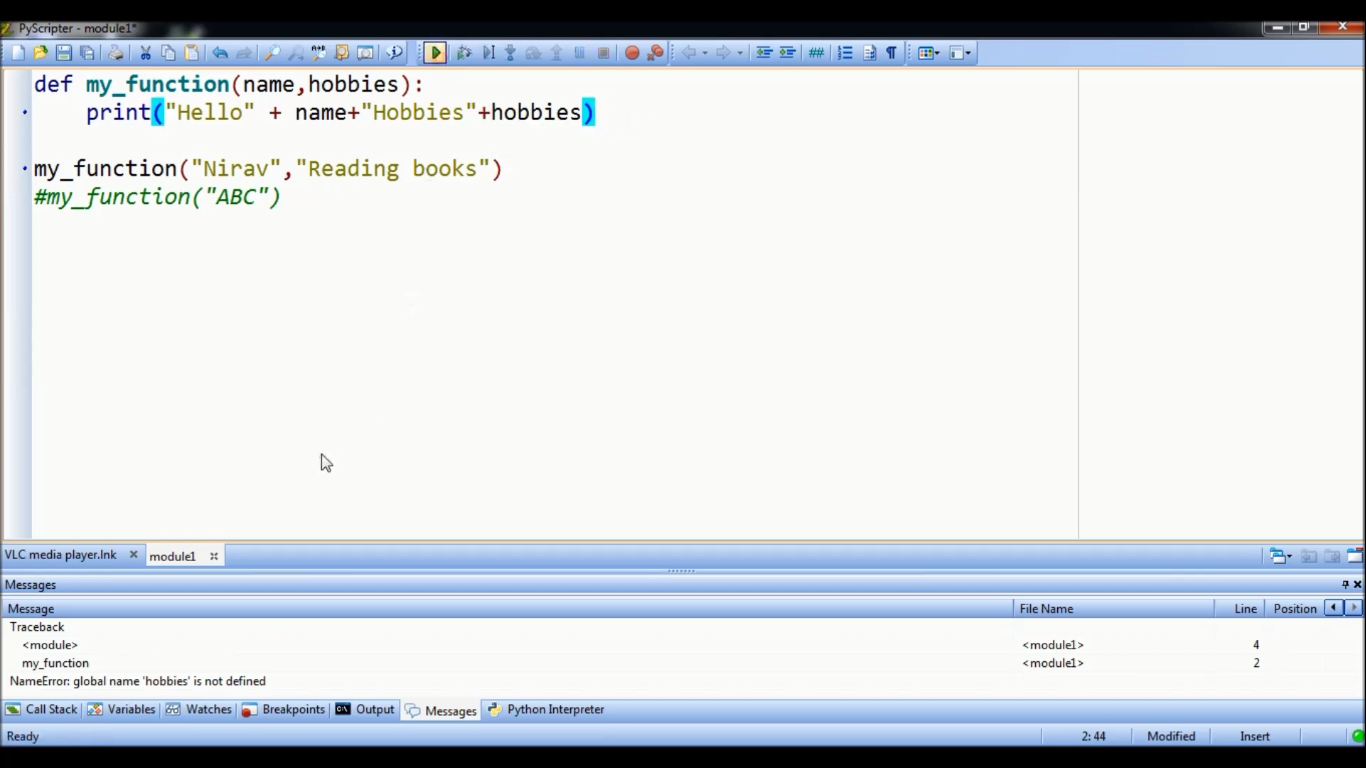Toggle special character display with the paragraph icon
1366x768 pixels.
click(889, 52)
